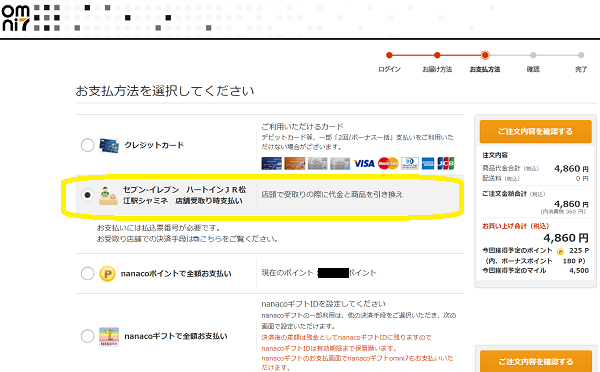
Task: Click the nanaco gift card icon
Action: pos(109,336)
